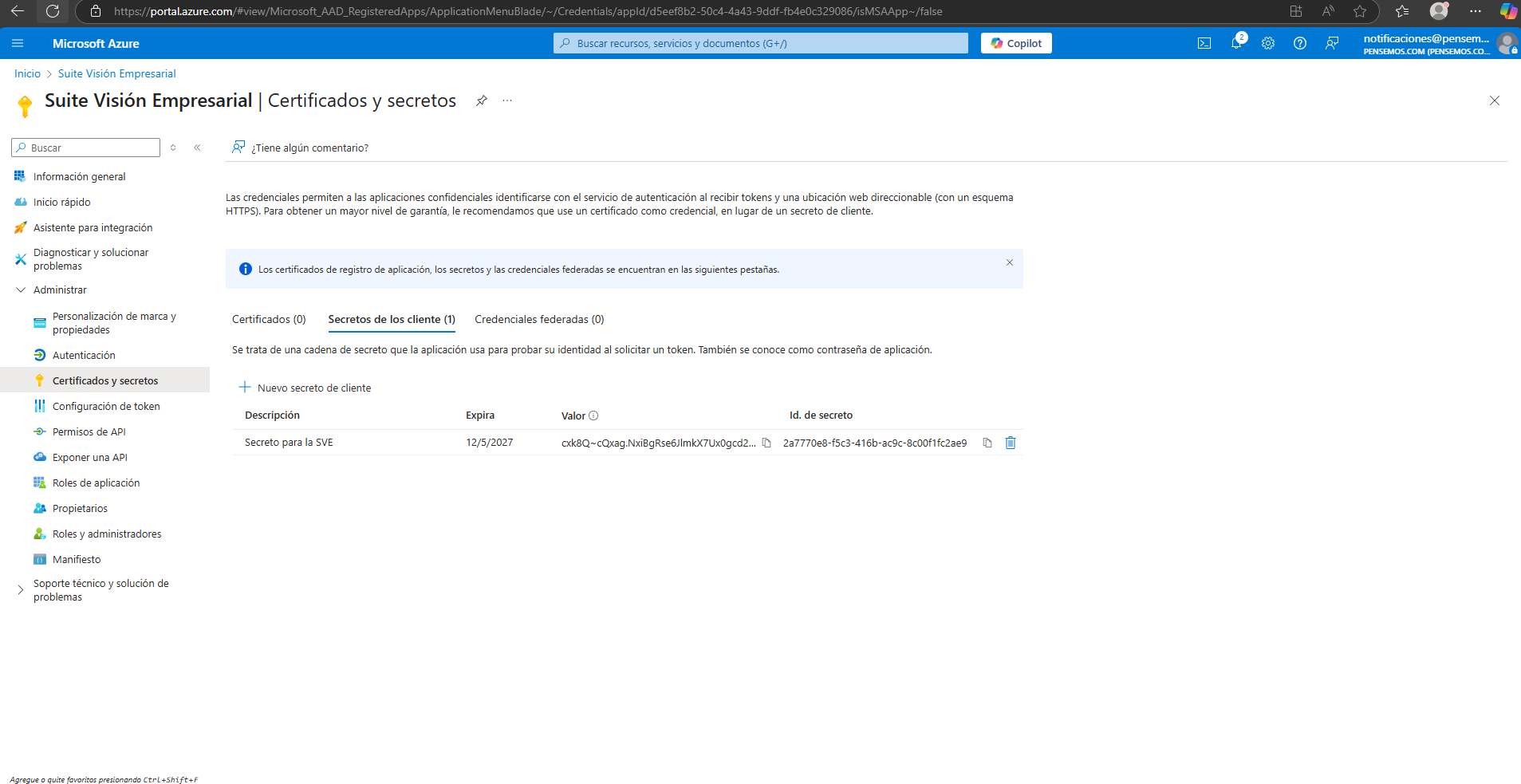The height and width of the screenshot is (784, 1521).
Task: Open the help question mark menu
Action: coord(1299,43)
